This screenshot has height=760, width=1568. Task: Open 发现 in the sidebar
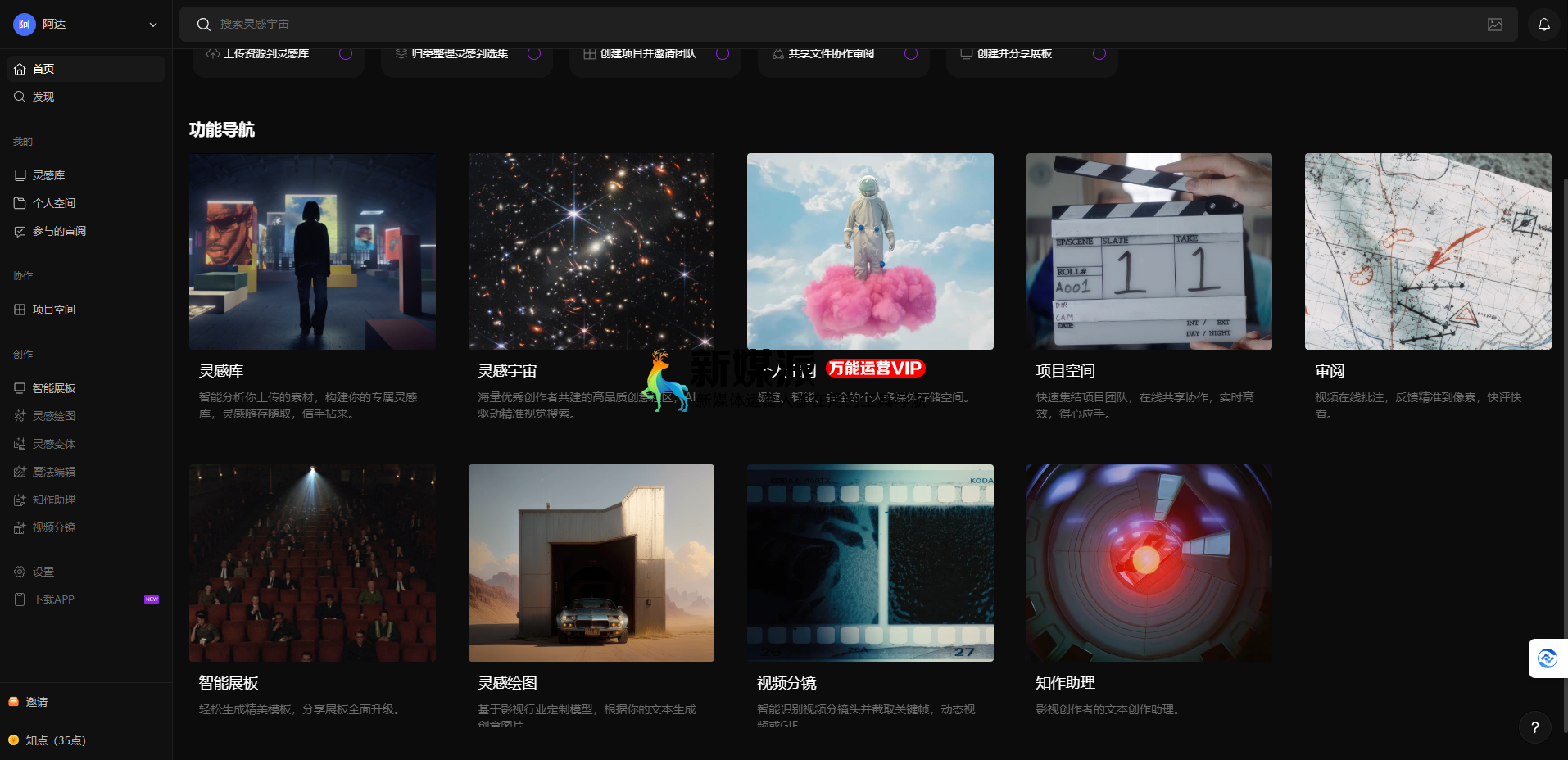(86, 97)
